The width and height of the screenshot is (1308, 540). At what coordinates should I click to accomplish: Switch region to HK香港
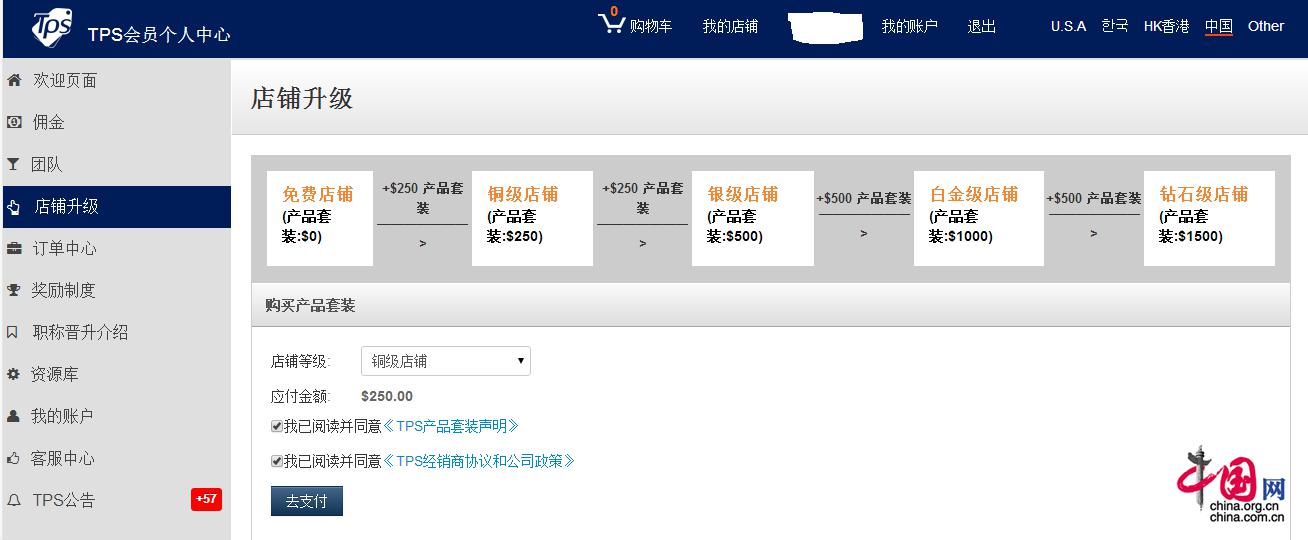coord(1166,27)
